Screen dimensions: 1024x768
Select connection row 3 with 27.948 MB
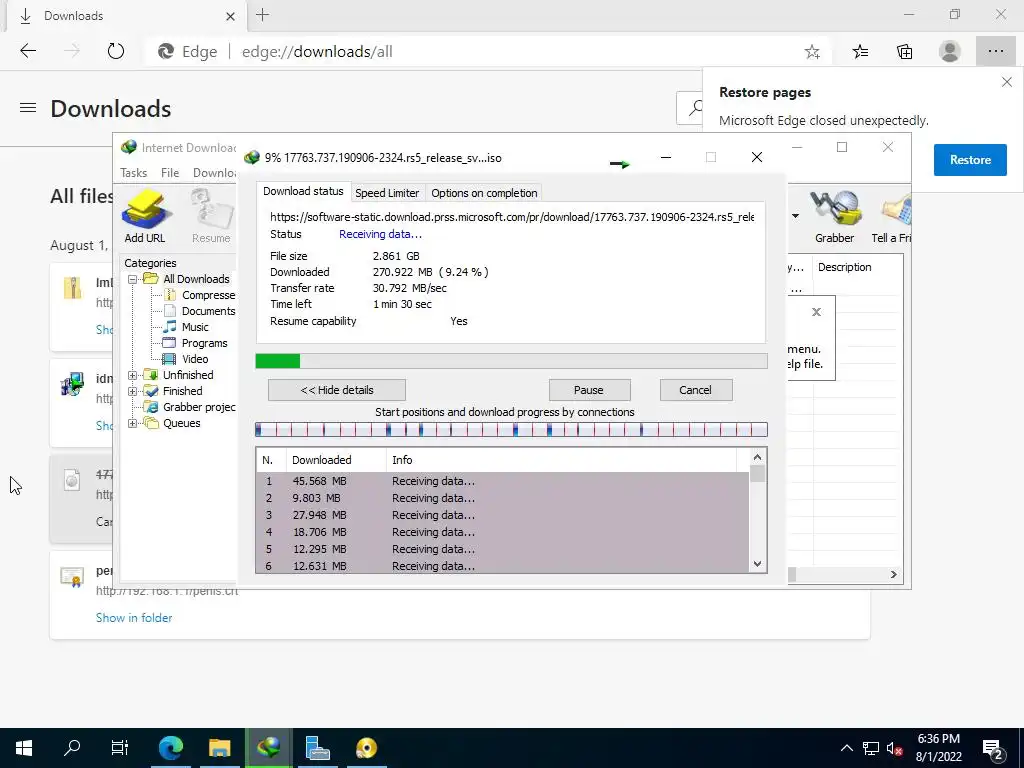[502, 515]
